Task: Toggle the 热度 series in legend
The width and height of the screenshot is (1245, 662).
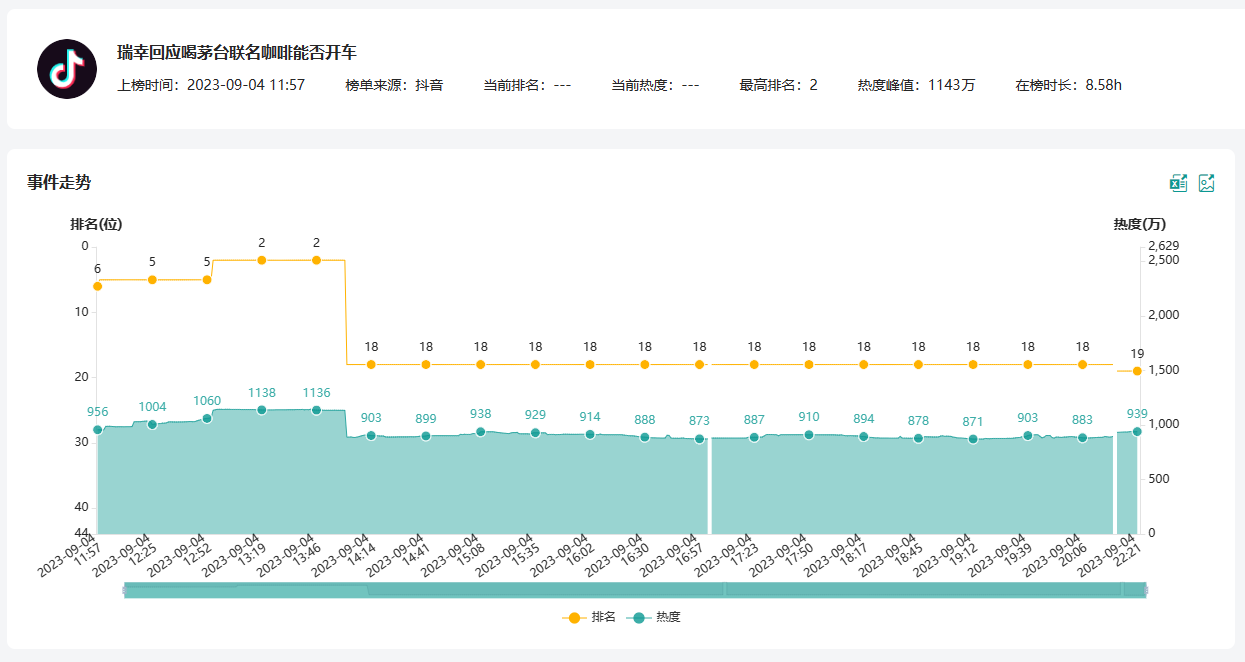Action: [654, 618]
